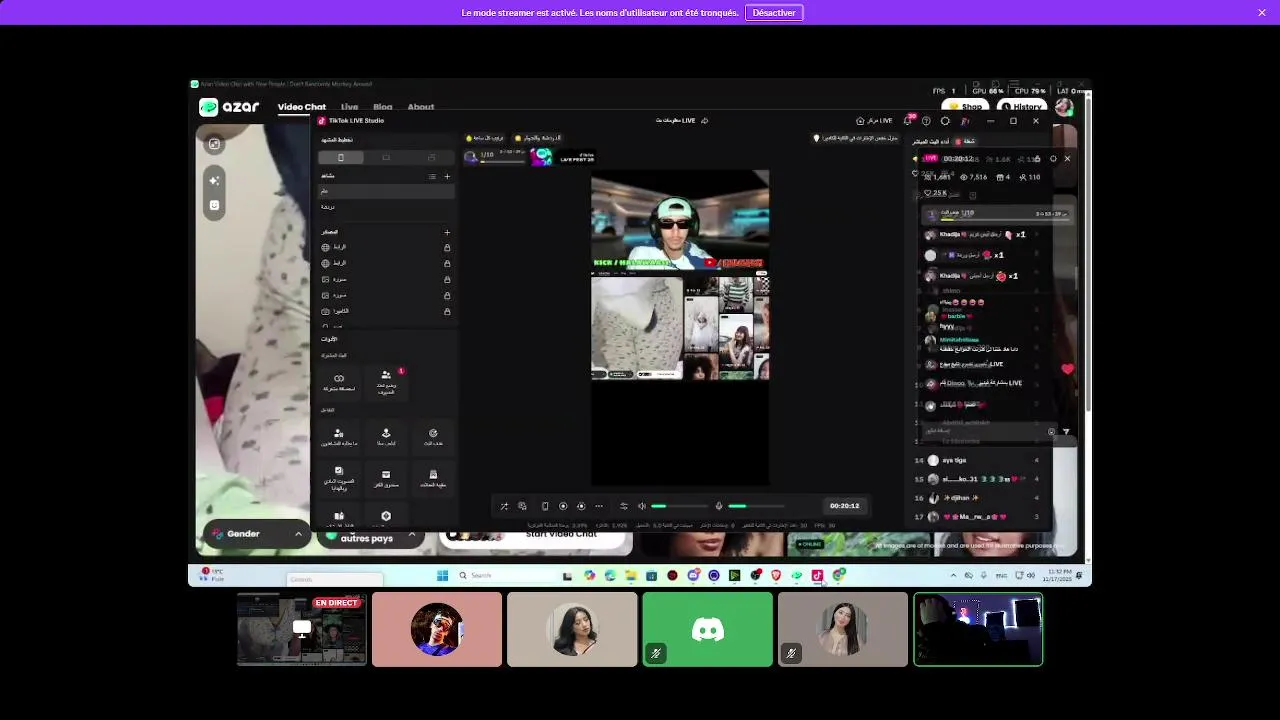Viewport: 1280px width, 720px height.
Task: Open the LIVE center home icon
Action: click(x=874, y=121)
